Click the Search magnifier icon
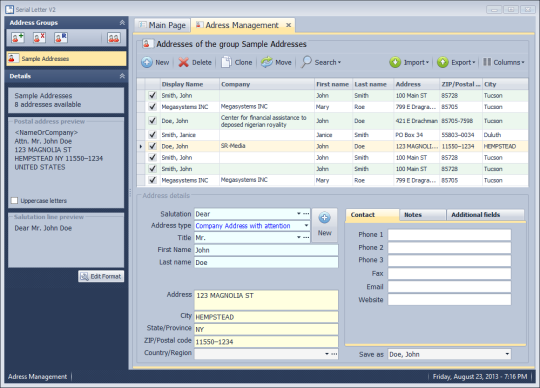This screenshot has width=540, height=388. (x=306, y=62)
